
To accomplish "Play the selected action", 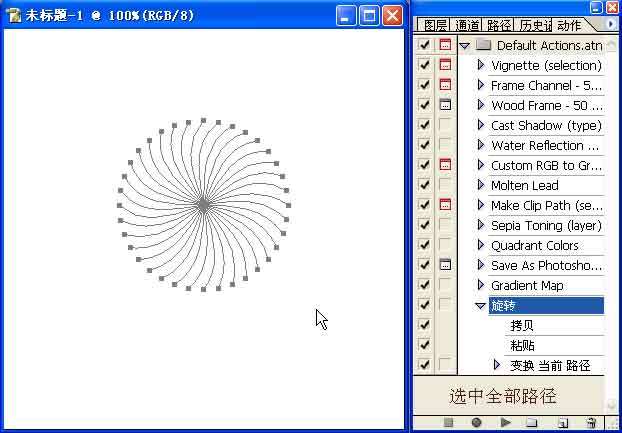I will tap(505, 423).
